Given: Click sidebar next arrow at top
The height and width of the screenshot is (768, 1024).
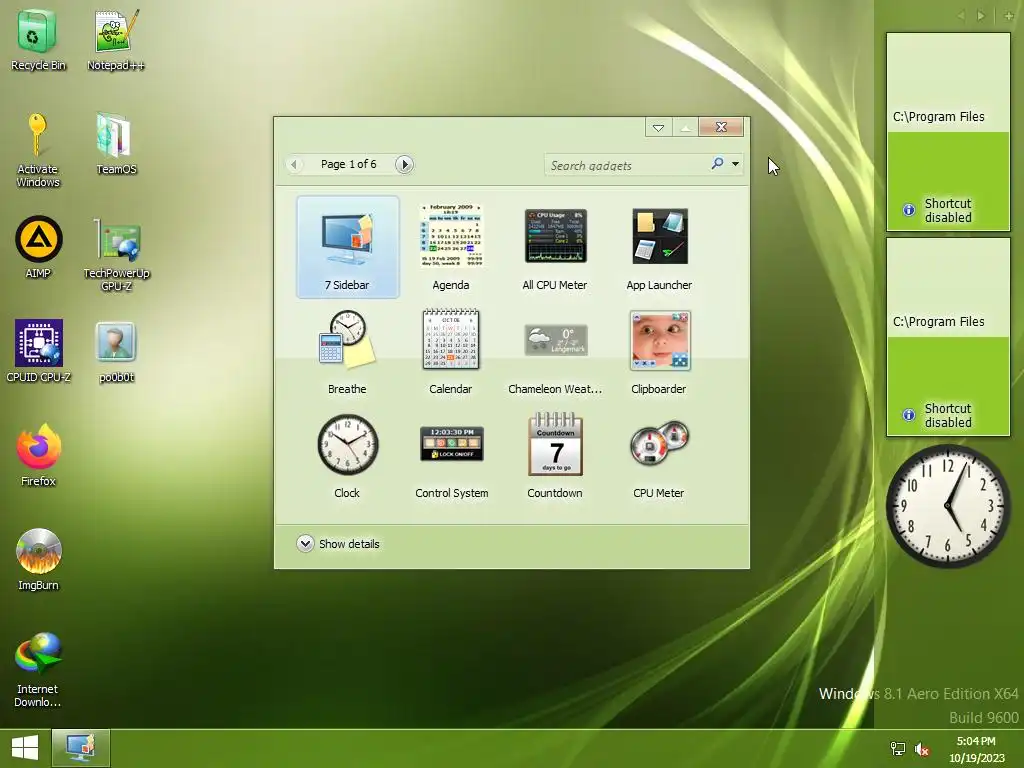Looking at the screenshot, I should [980, 16].
